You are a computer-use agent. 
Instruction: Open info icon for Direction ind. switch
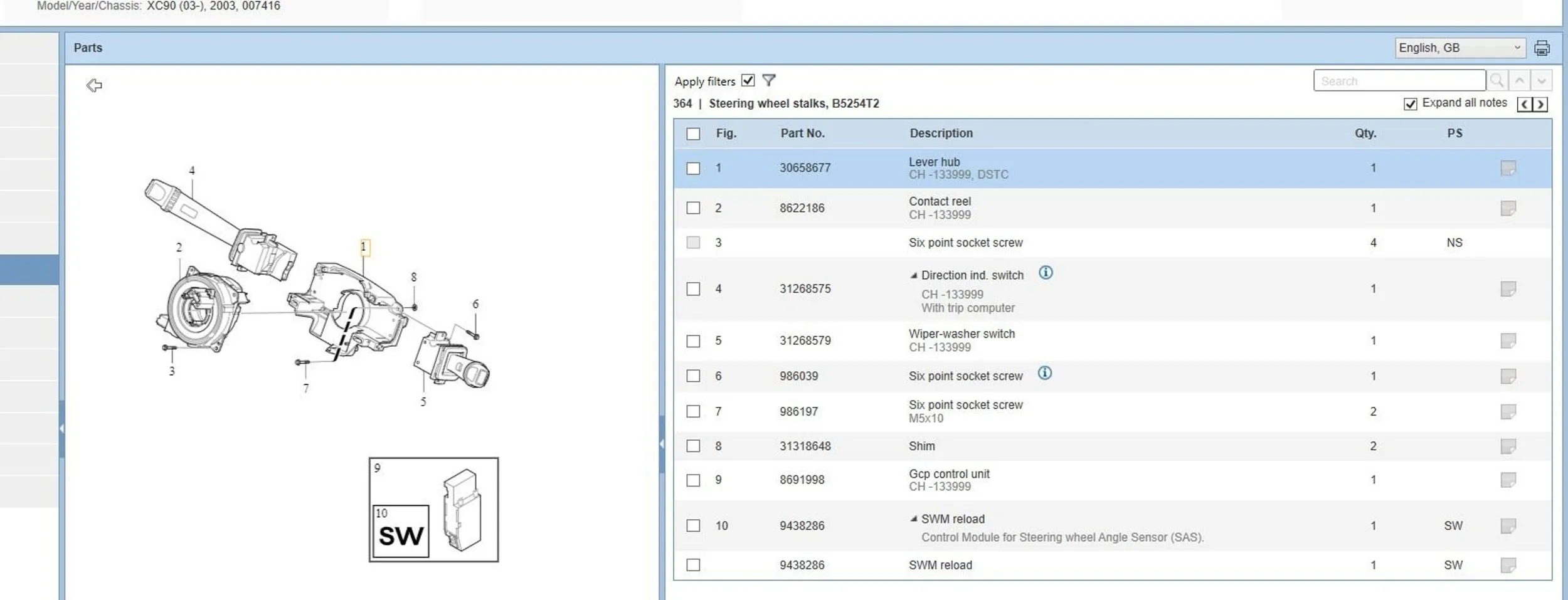[x=1046, y=273]
